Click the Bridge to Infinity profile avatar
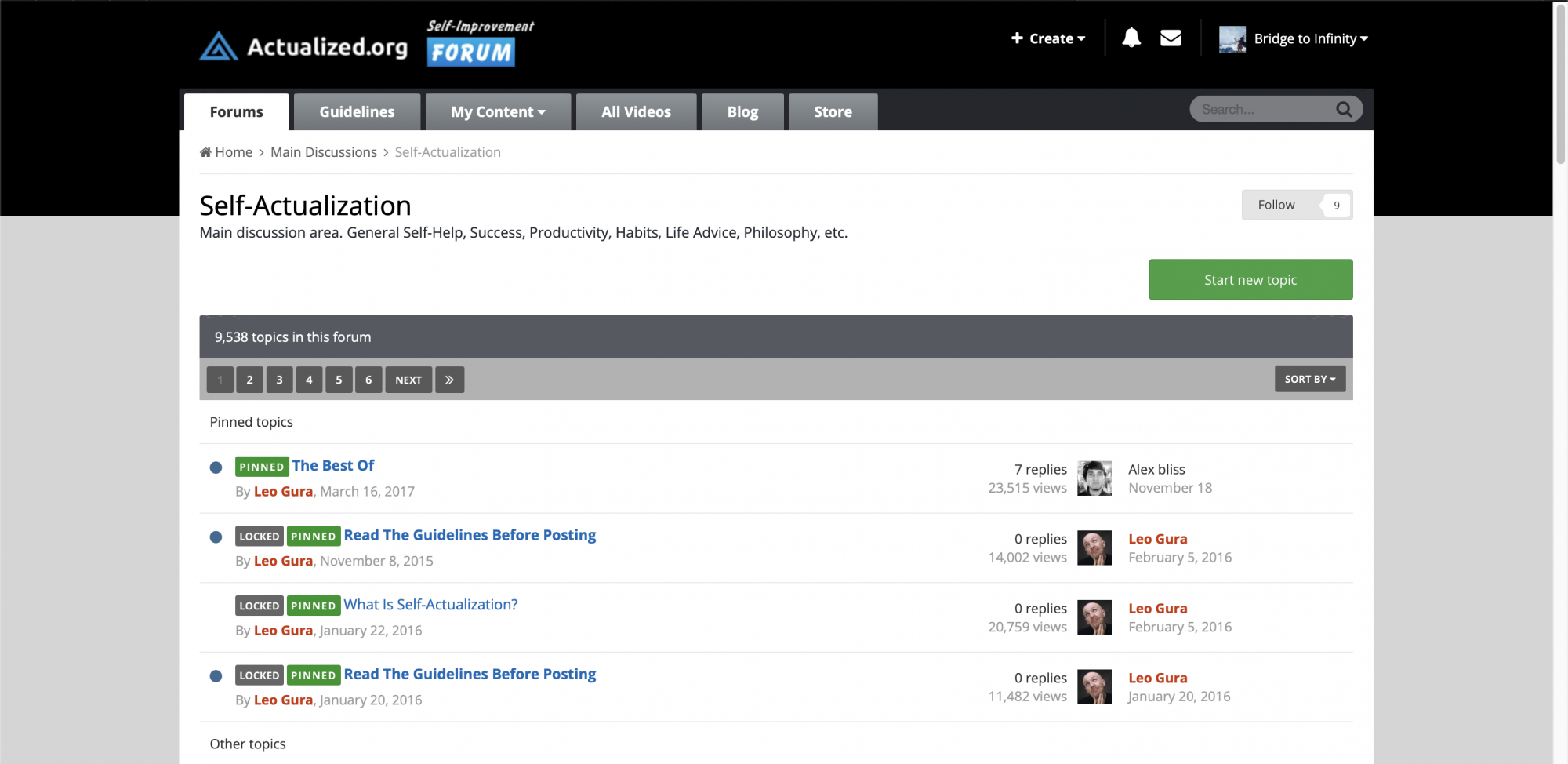The height and width of the screenshot is (764, 1568). click(1232, 38)
